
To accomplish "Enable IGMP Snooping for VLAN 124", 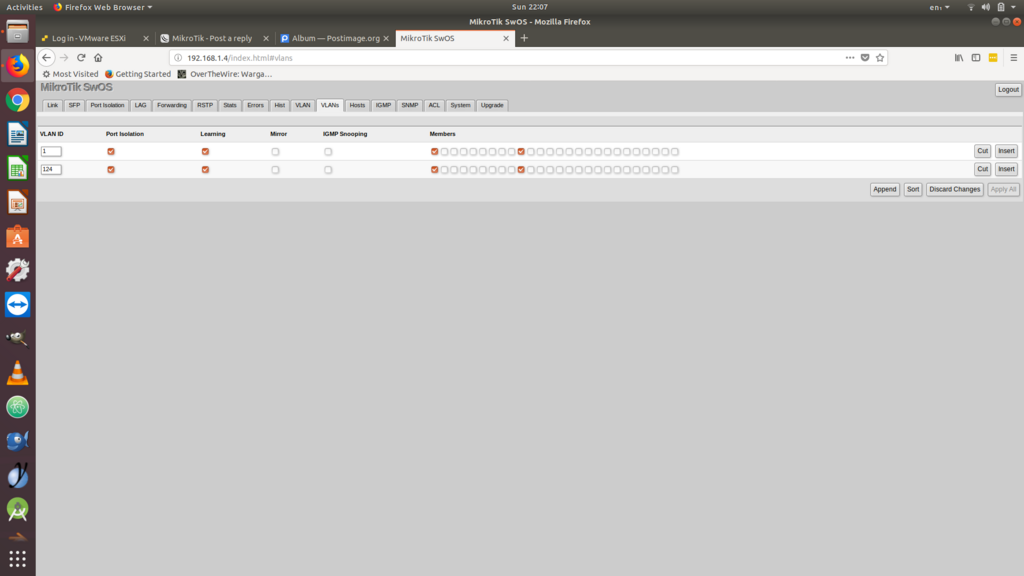I will click(328, 170).
